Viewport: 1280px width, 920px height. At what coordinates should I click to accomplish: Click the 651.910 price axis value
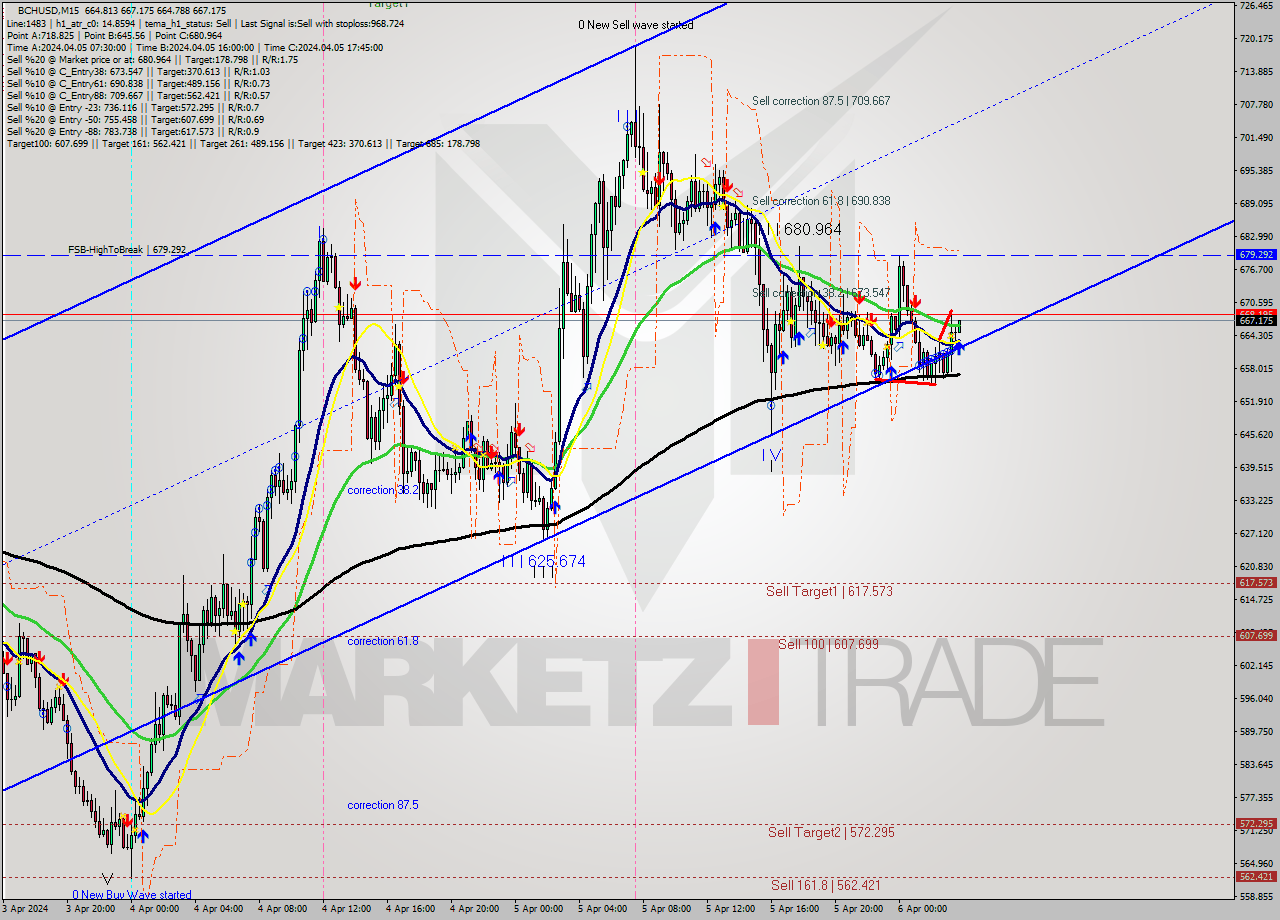[1256, 401]
